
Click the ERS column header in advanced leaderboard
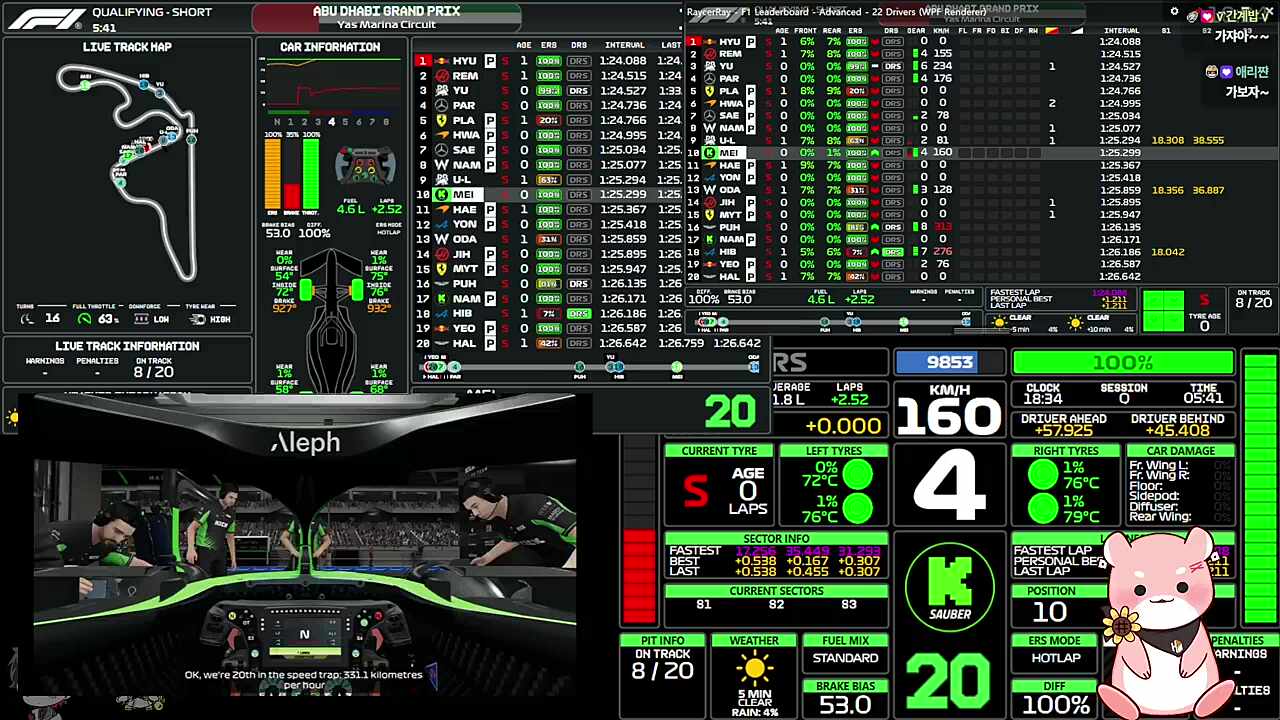tap(855, 31)
